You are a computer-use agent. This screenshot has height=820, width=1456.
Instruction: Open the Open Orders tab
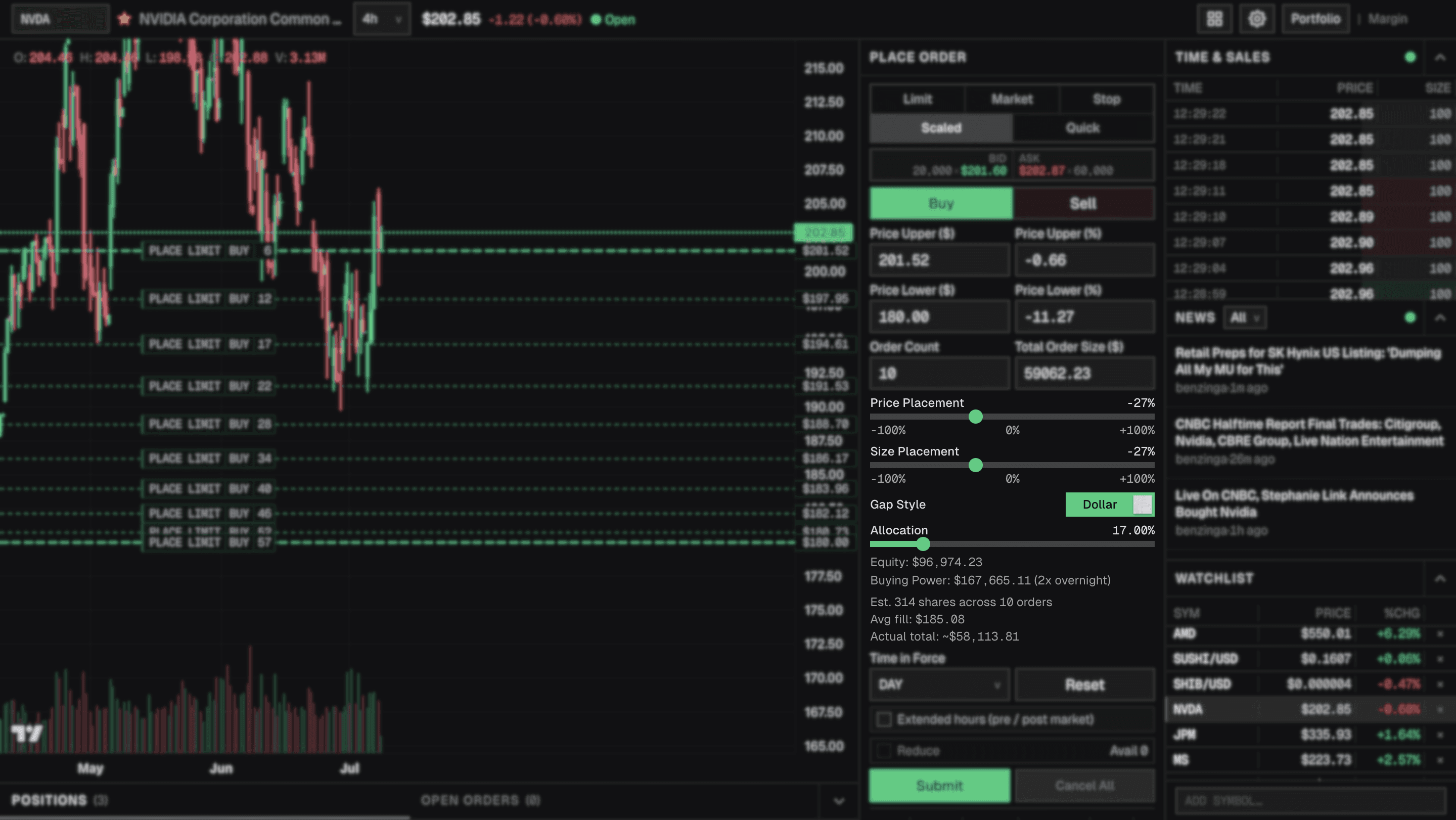click(480, 800)
